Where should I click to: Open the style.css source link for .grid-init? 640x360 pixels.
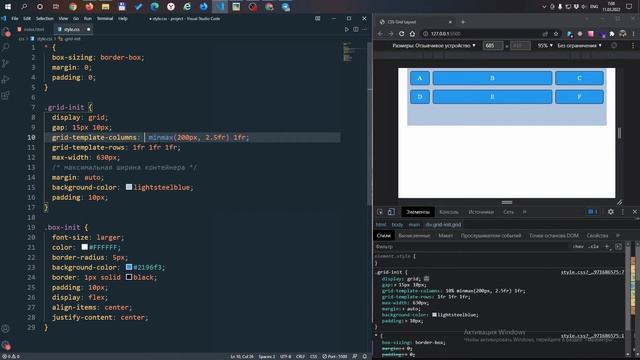coord(592,272)
